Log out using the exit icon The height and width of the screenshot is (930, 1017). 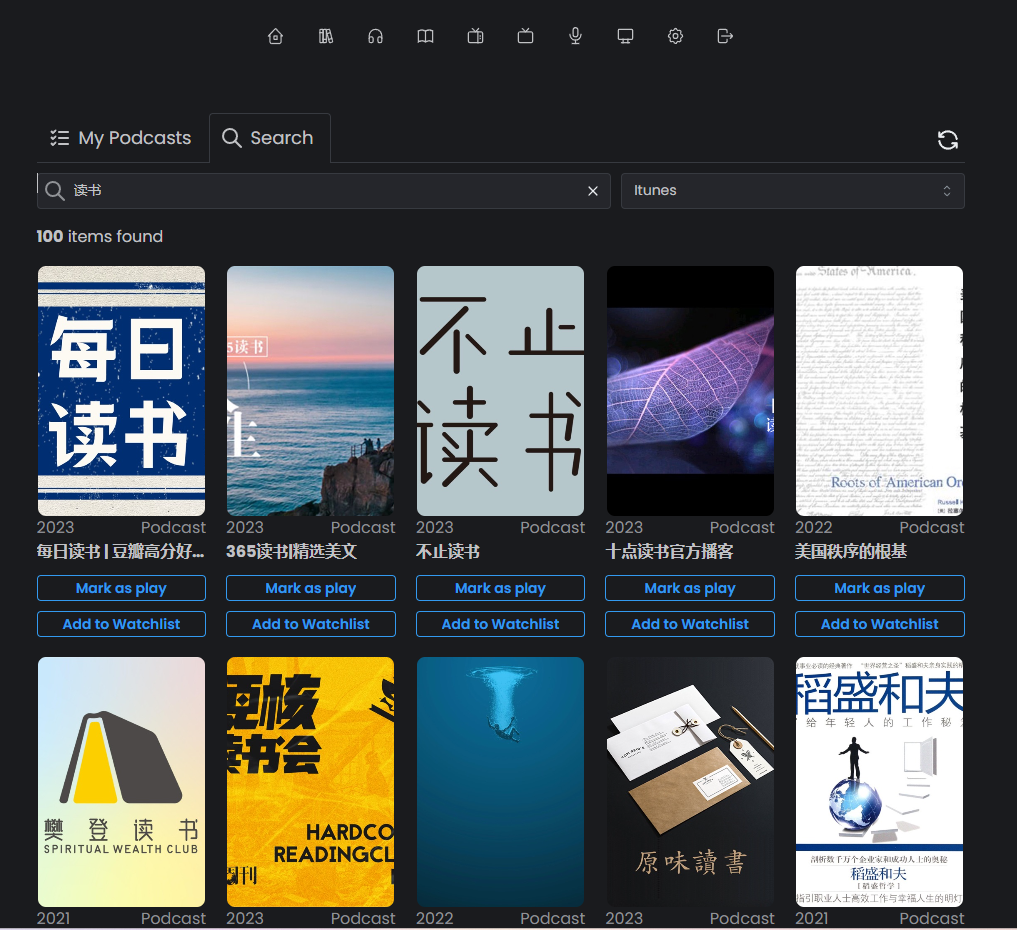[x=726, y=36]
